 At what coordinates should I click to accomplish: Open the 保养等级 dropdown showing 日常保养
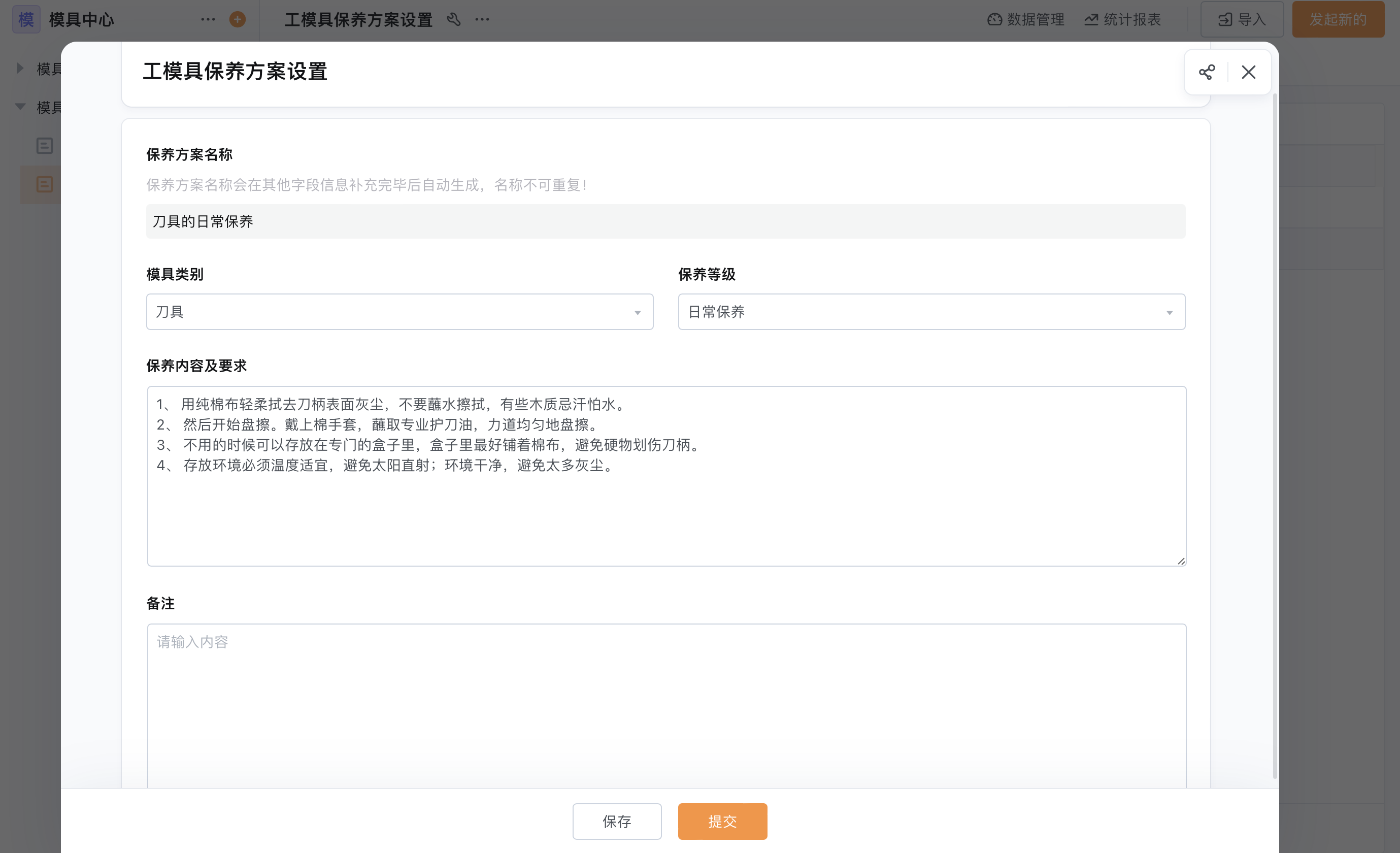click(x=931, y=311)
